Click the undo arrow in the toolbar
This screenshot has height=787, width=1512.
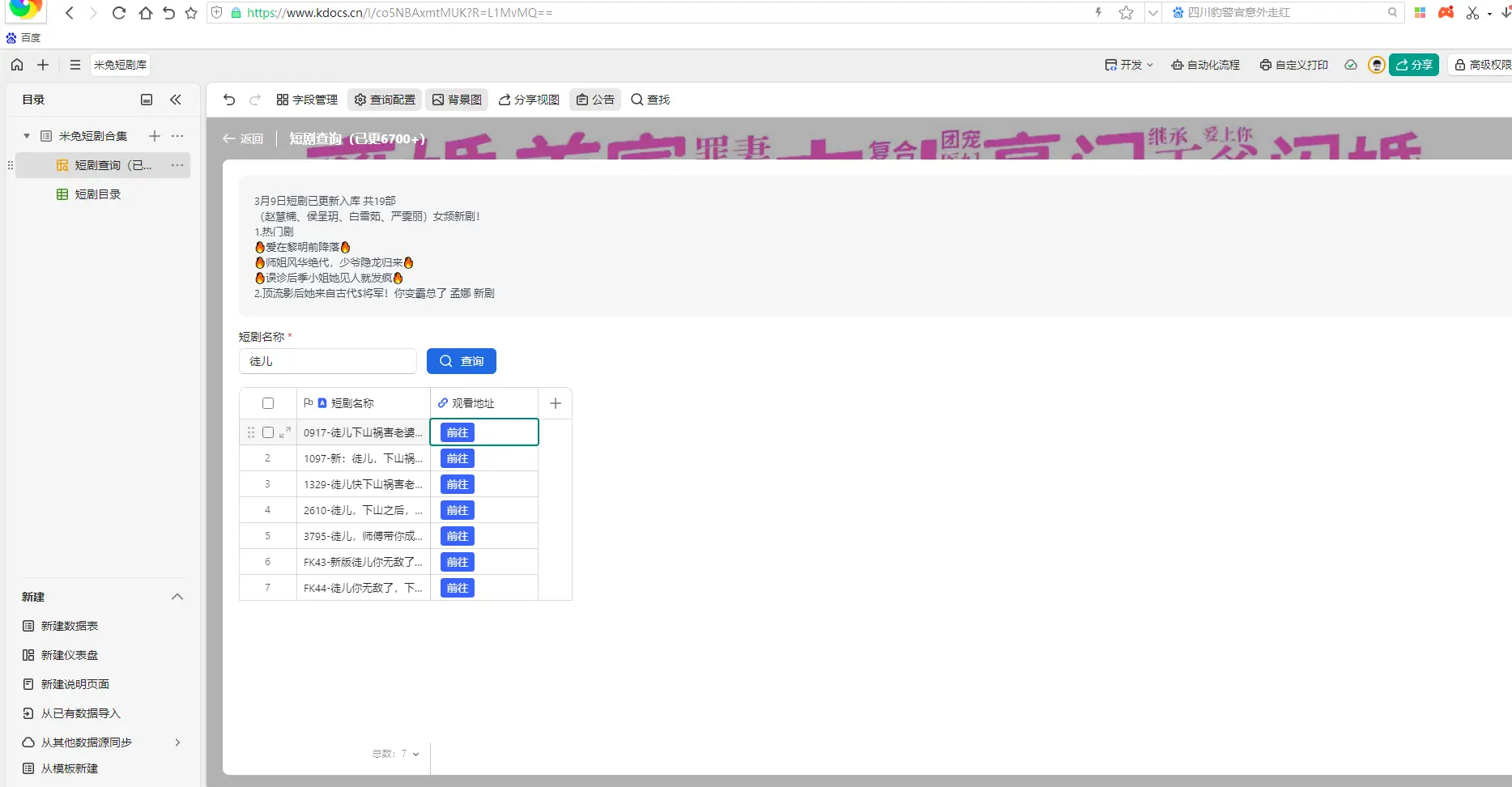click(229, 99)
